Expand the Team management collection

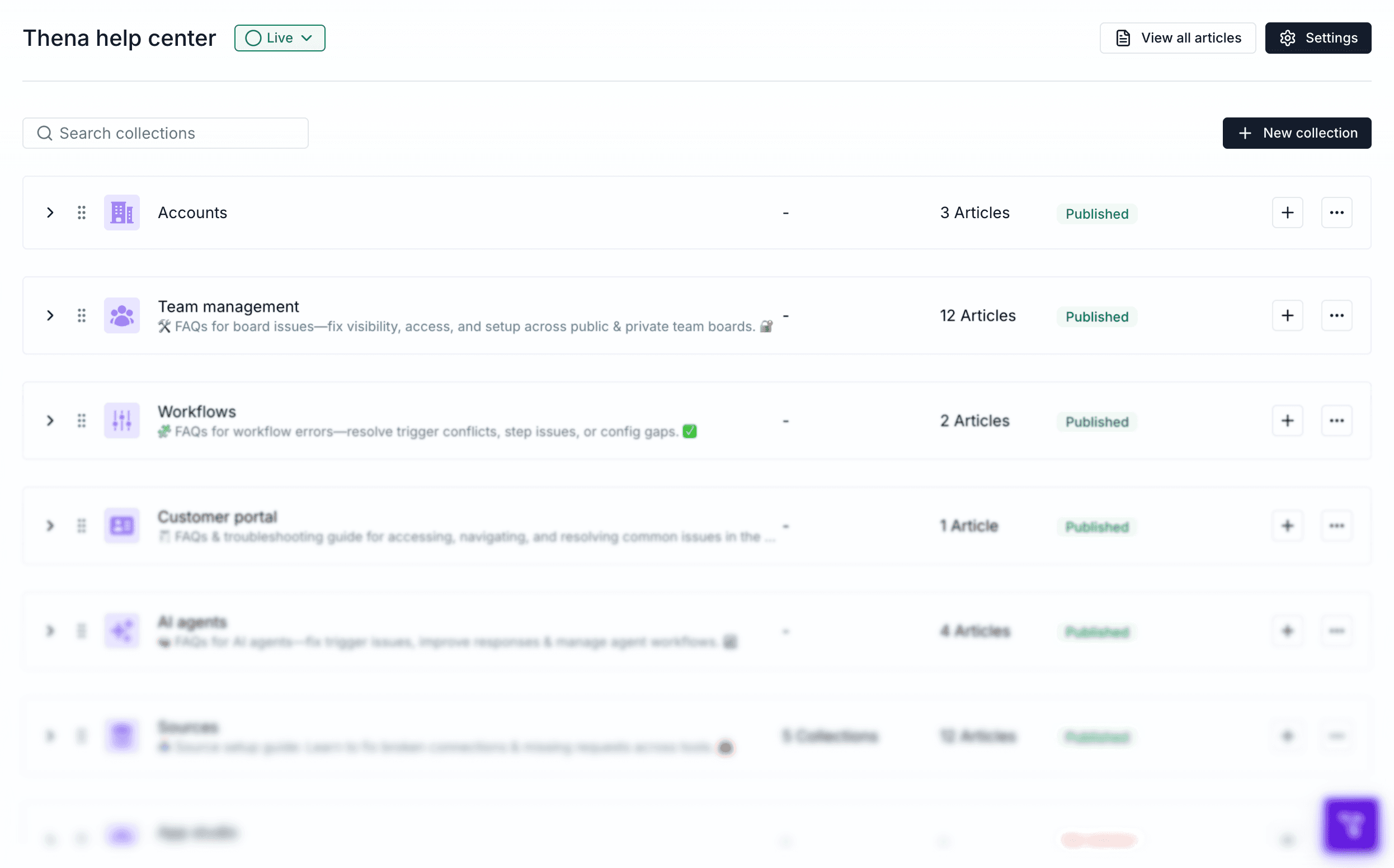pyautogui.click(x=50, y=315)
